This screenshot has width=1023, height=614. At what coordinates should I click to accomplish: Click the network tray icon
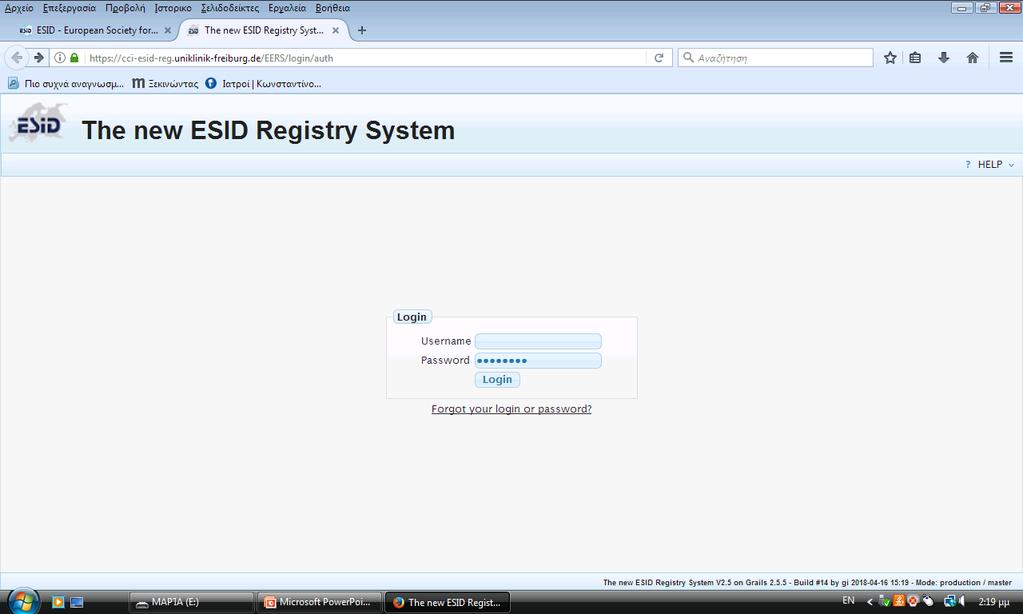pos(950,601)
